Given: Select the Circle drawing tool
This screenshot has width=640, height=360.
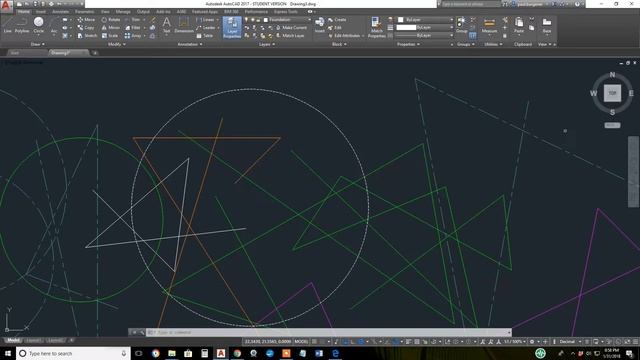Looking at the screenshot, I should [x=38, y=25].
